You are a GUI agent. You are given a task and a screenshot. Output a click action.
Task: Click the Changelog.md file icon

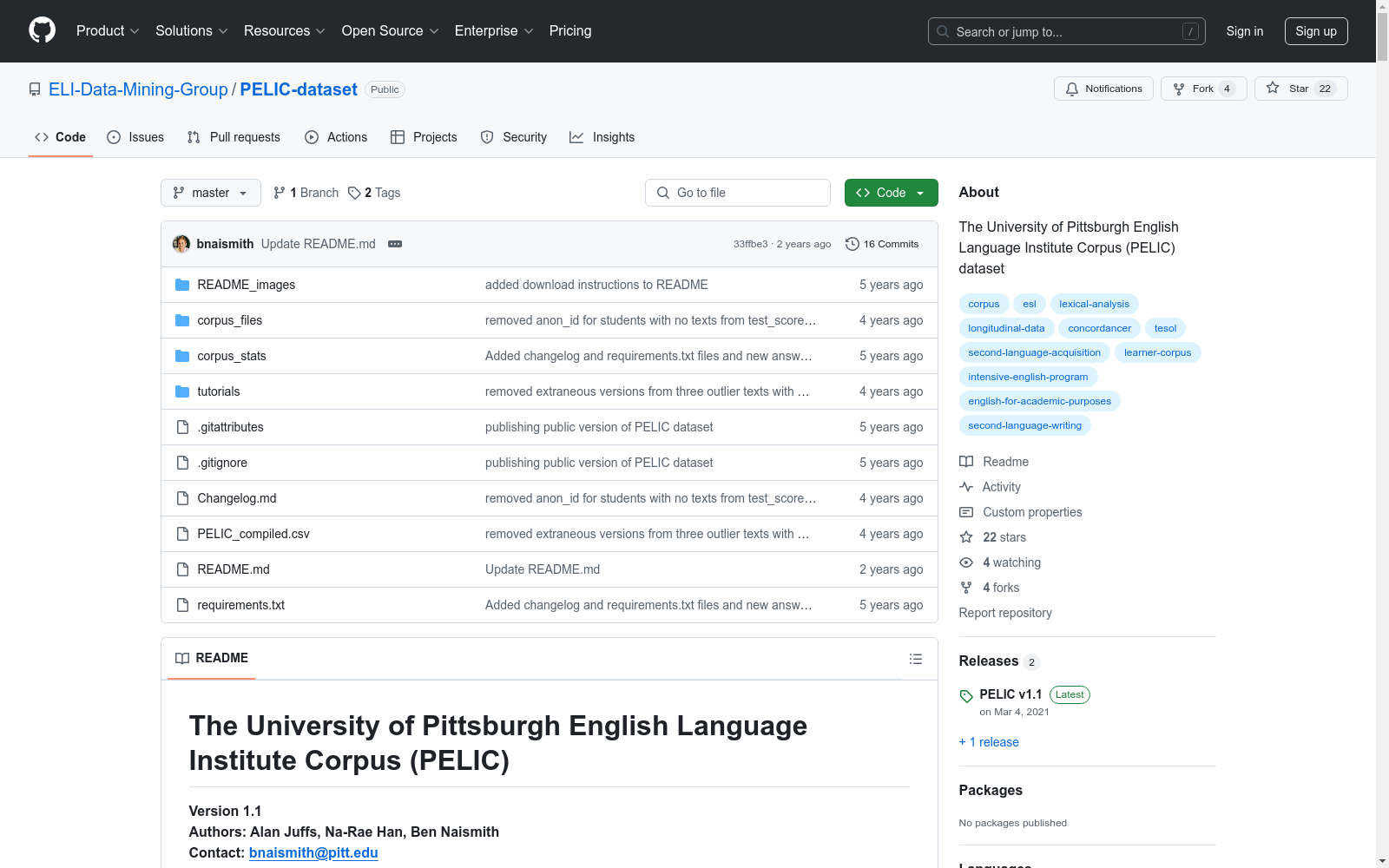point(182,498)
